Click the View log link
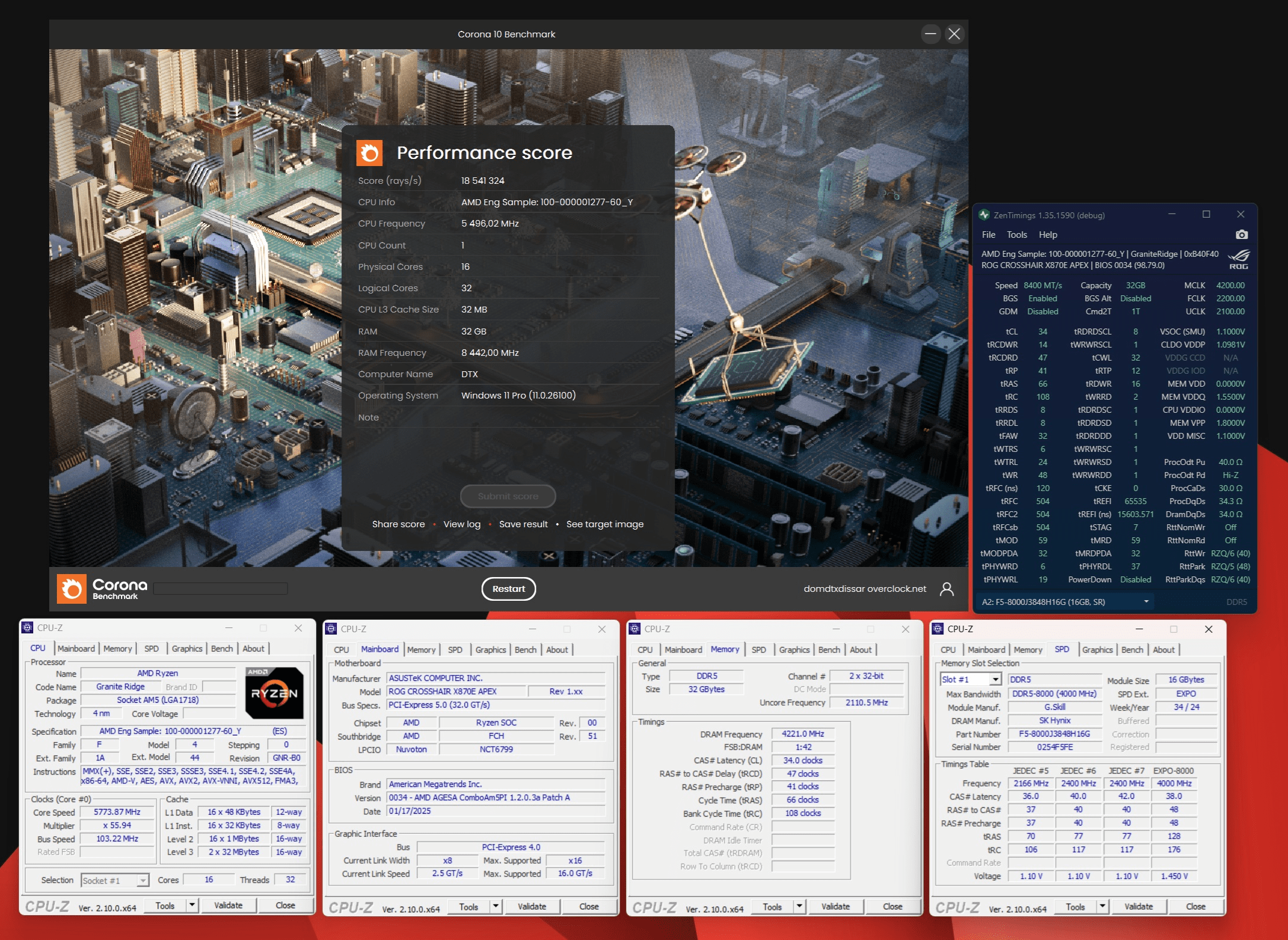The width and height of the screenshot is (1288, 940). point(462,524)
